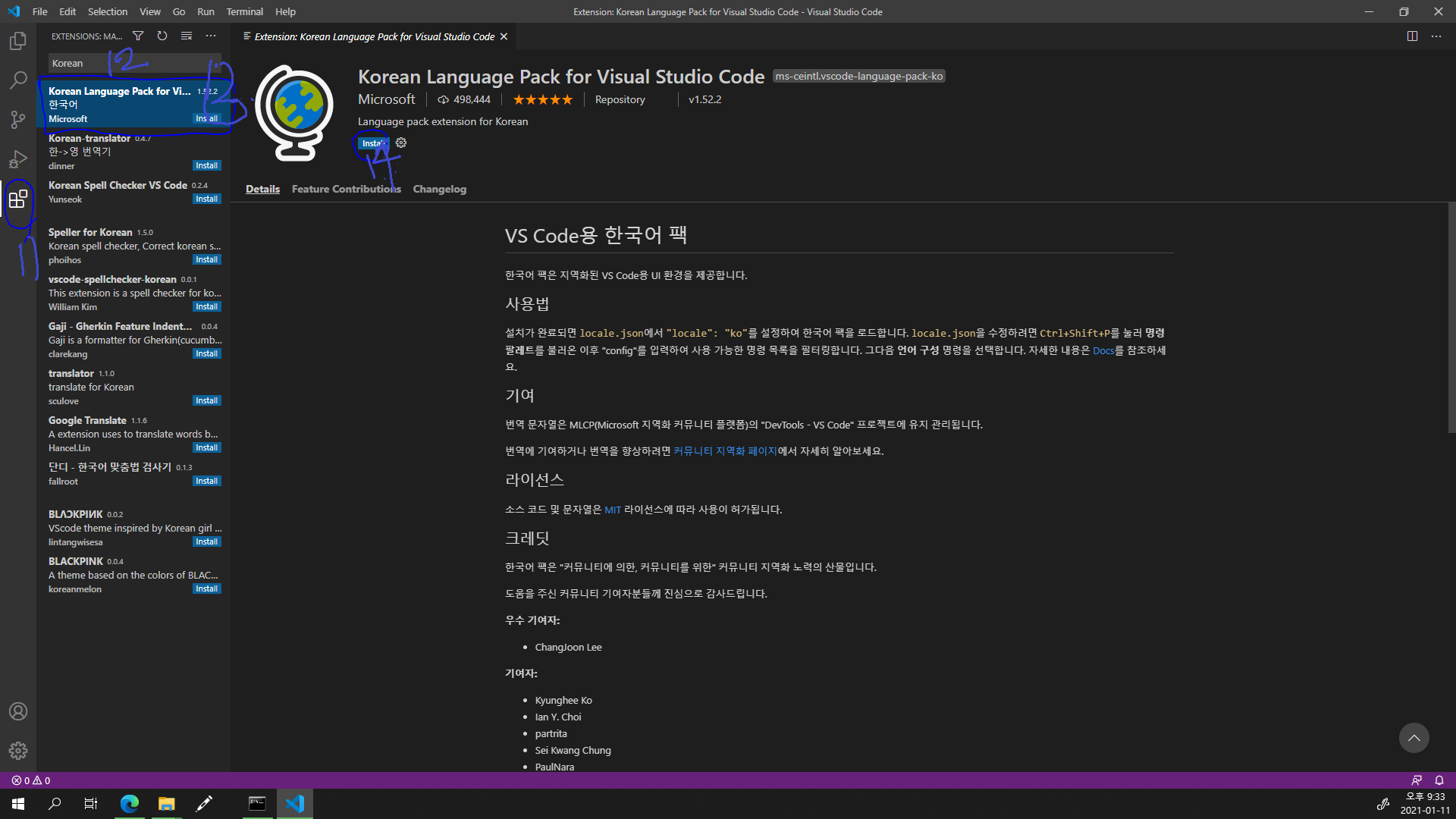Click in the Korean extensions search field
Viewport: 1456px width, 819px height.
[x=129, y=63]
